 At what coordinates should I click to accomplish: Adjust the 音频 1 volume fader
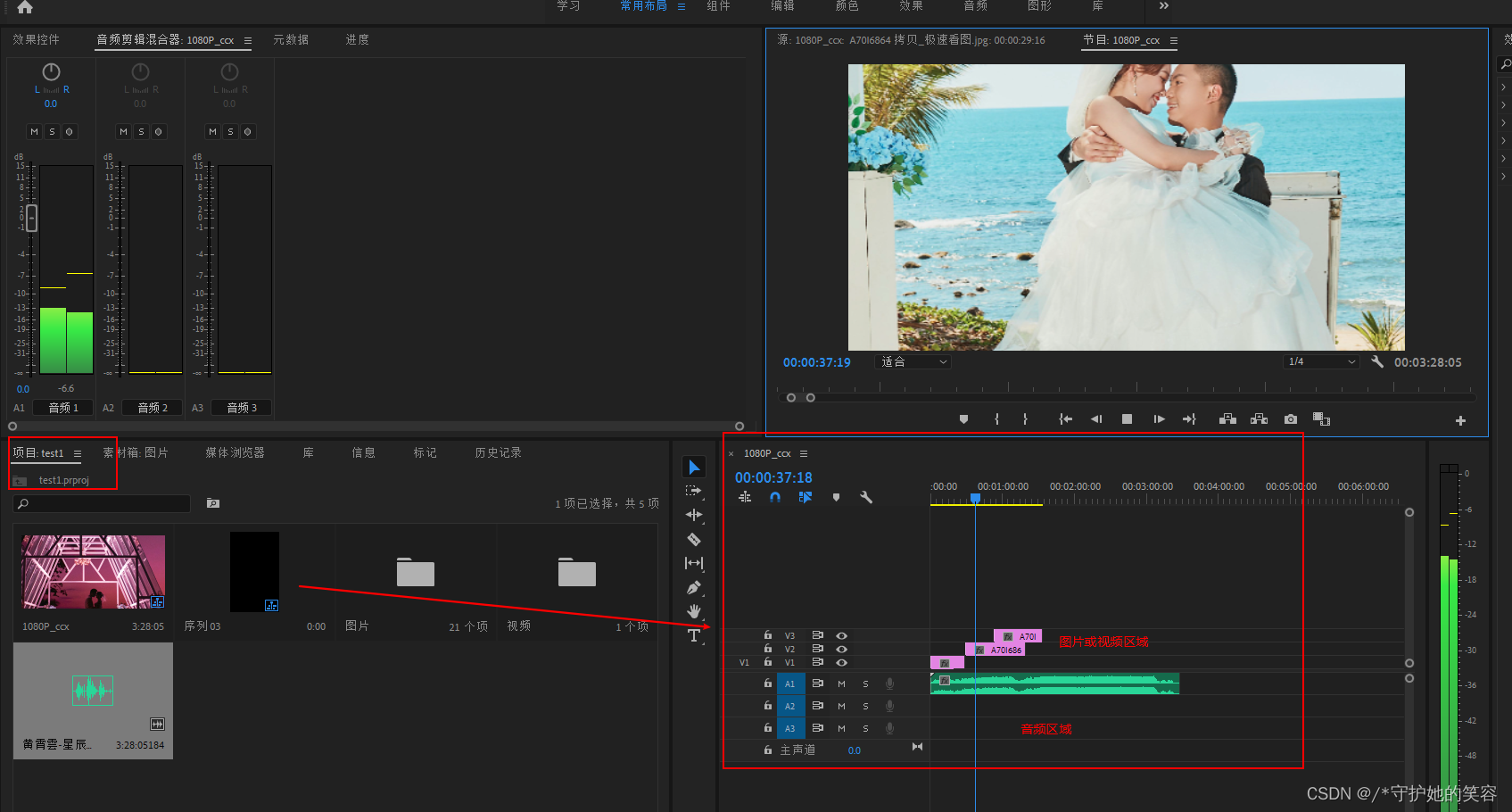point(32,218)
